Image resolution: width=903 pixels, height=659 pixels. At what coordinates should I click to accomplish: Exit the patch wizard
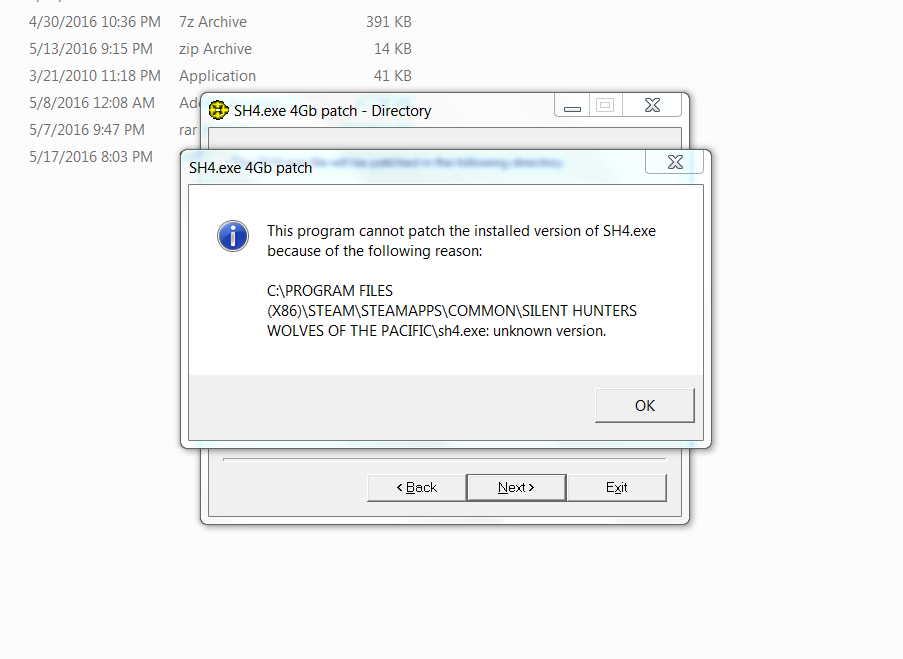point(616,487)
